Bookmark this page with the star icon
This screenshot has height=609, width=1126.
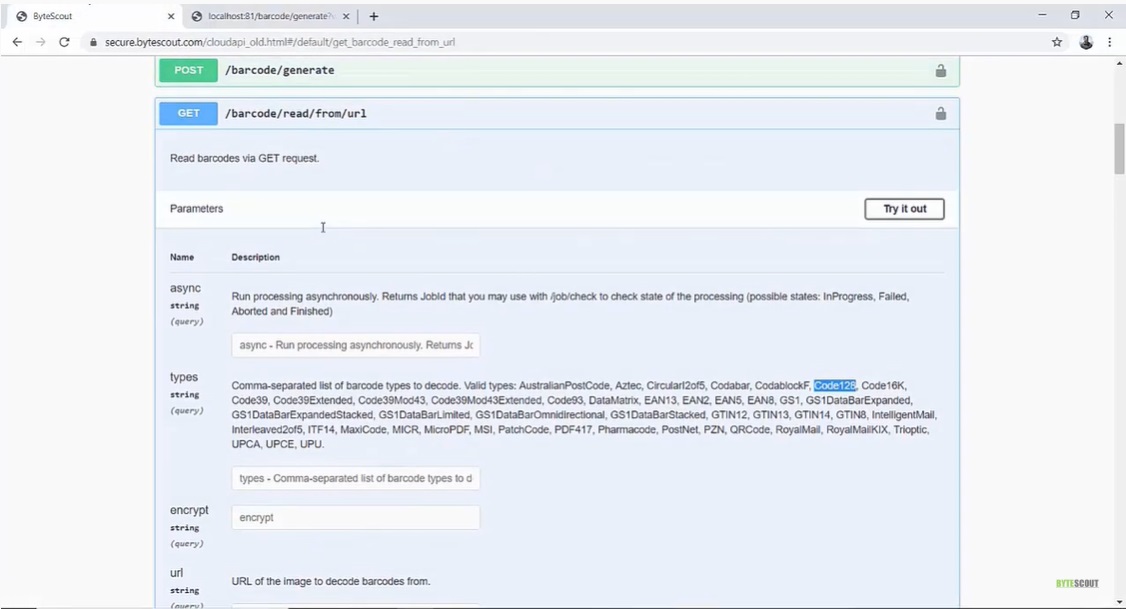[x=1057, y=42]
